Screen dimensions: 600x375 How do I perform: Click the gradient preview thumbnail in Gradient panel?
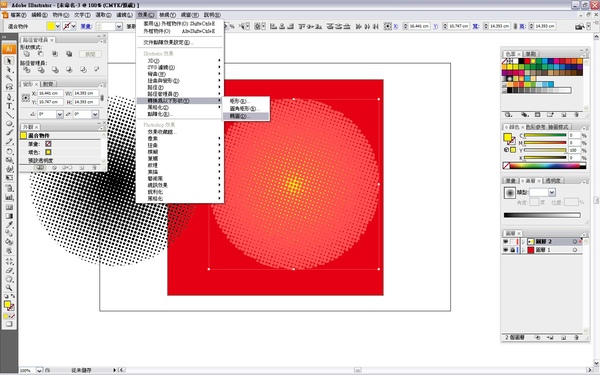tap(510, 193)
